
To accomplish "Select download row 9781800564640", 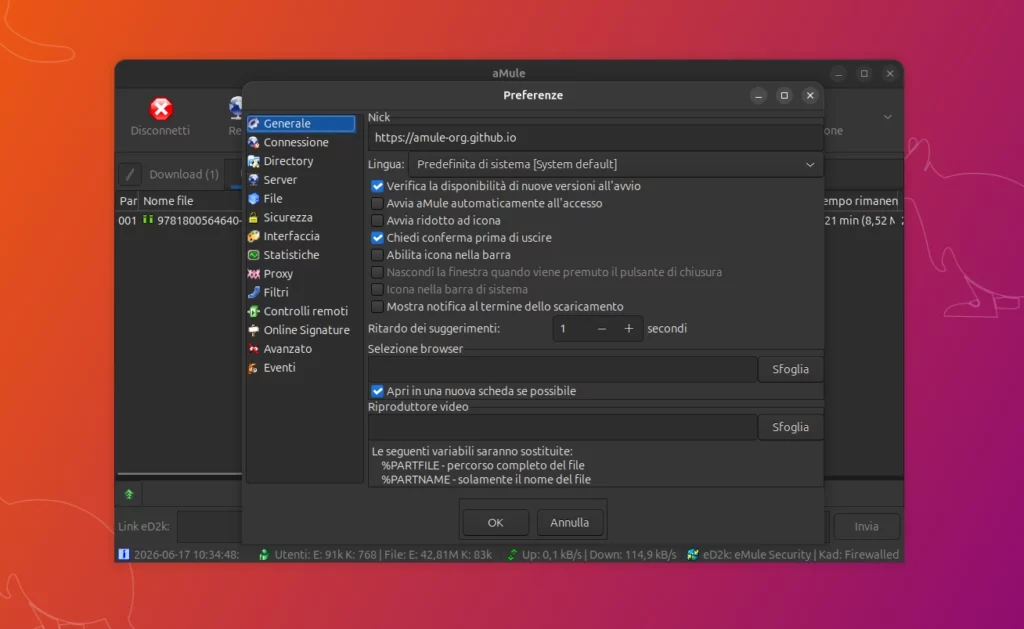I will click(180, 221).
